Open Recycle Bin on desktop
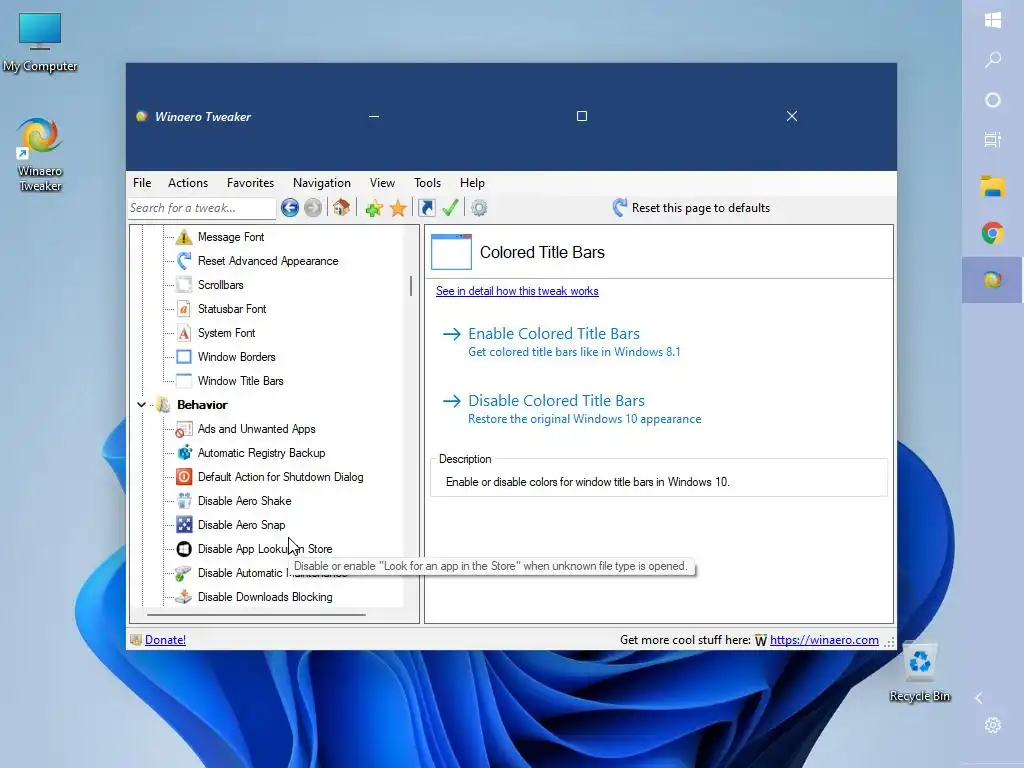Viewport: 1024px width, 768px height. tap(920, 673)
